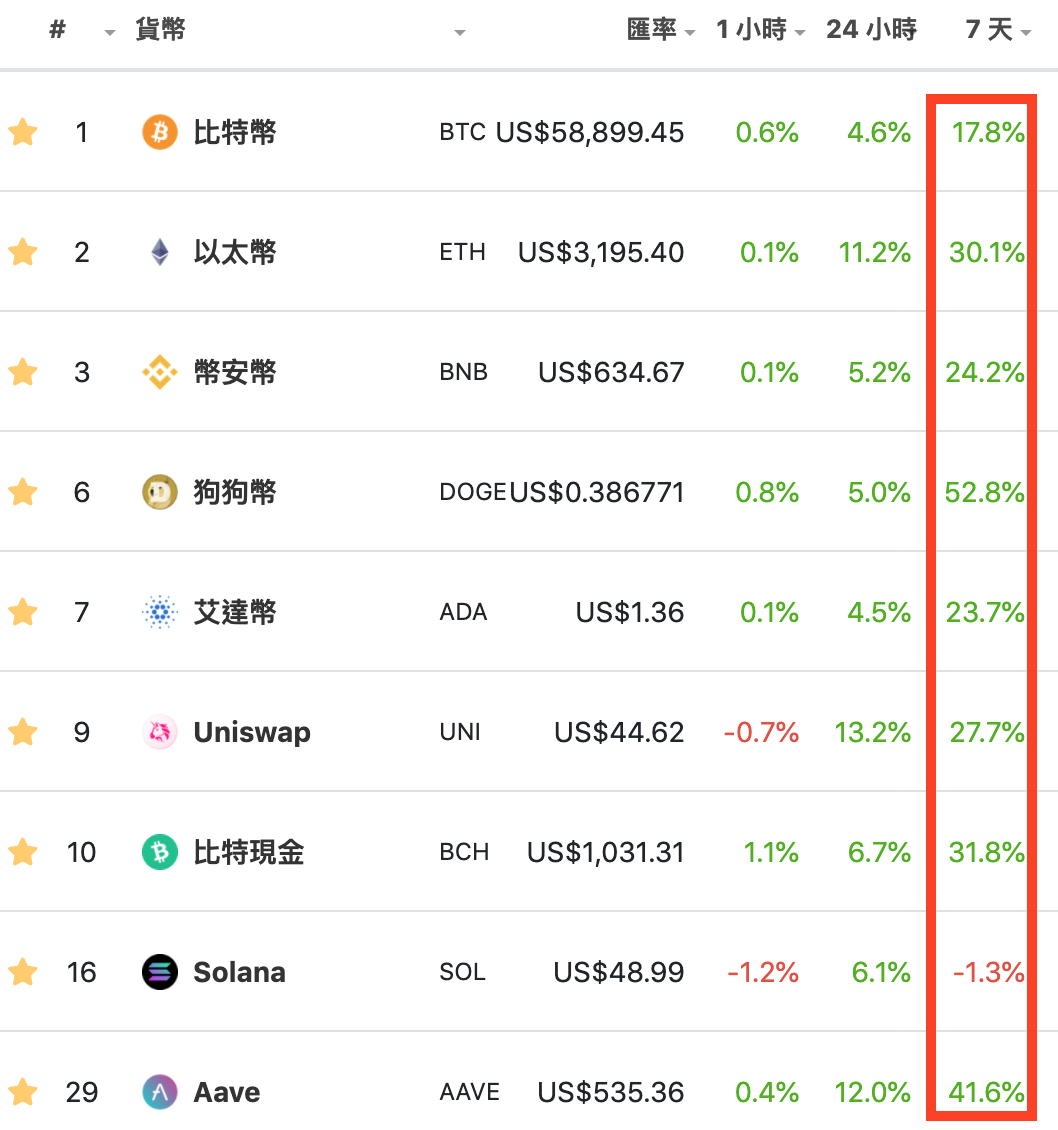Image resolution: width=1058 pixels, height=1130 pixels.
Task: Click the SOL ticker symbol
Action: point(463,972)
